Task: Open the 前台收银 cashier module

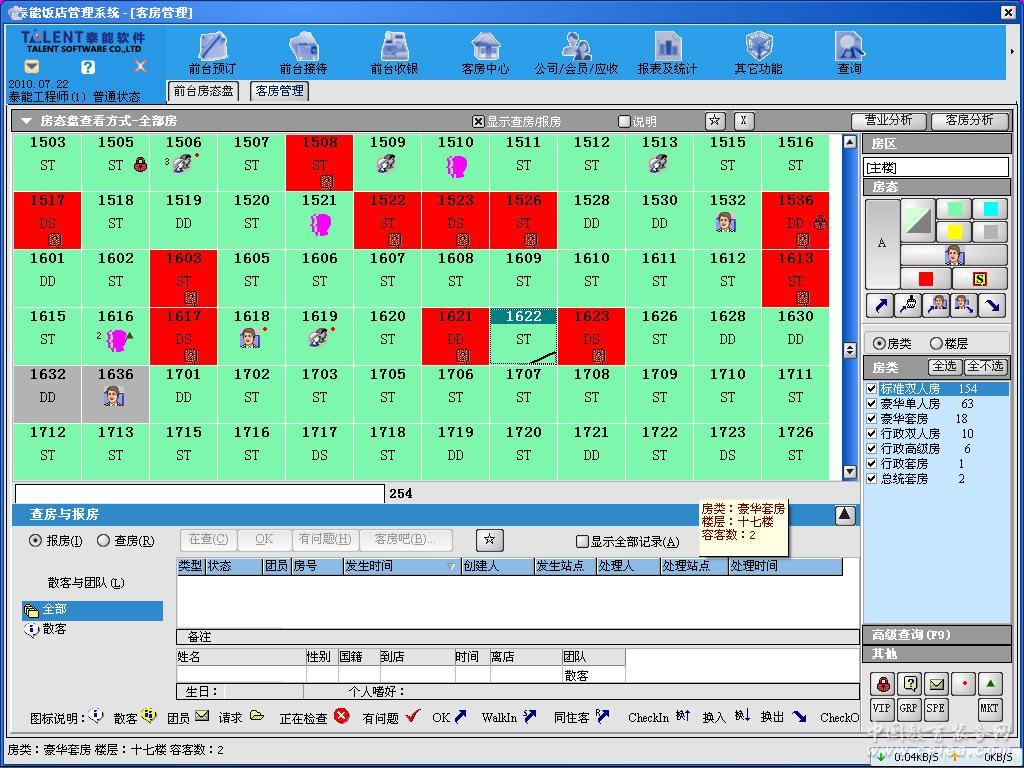Action: [394, 53]
